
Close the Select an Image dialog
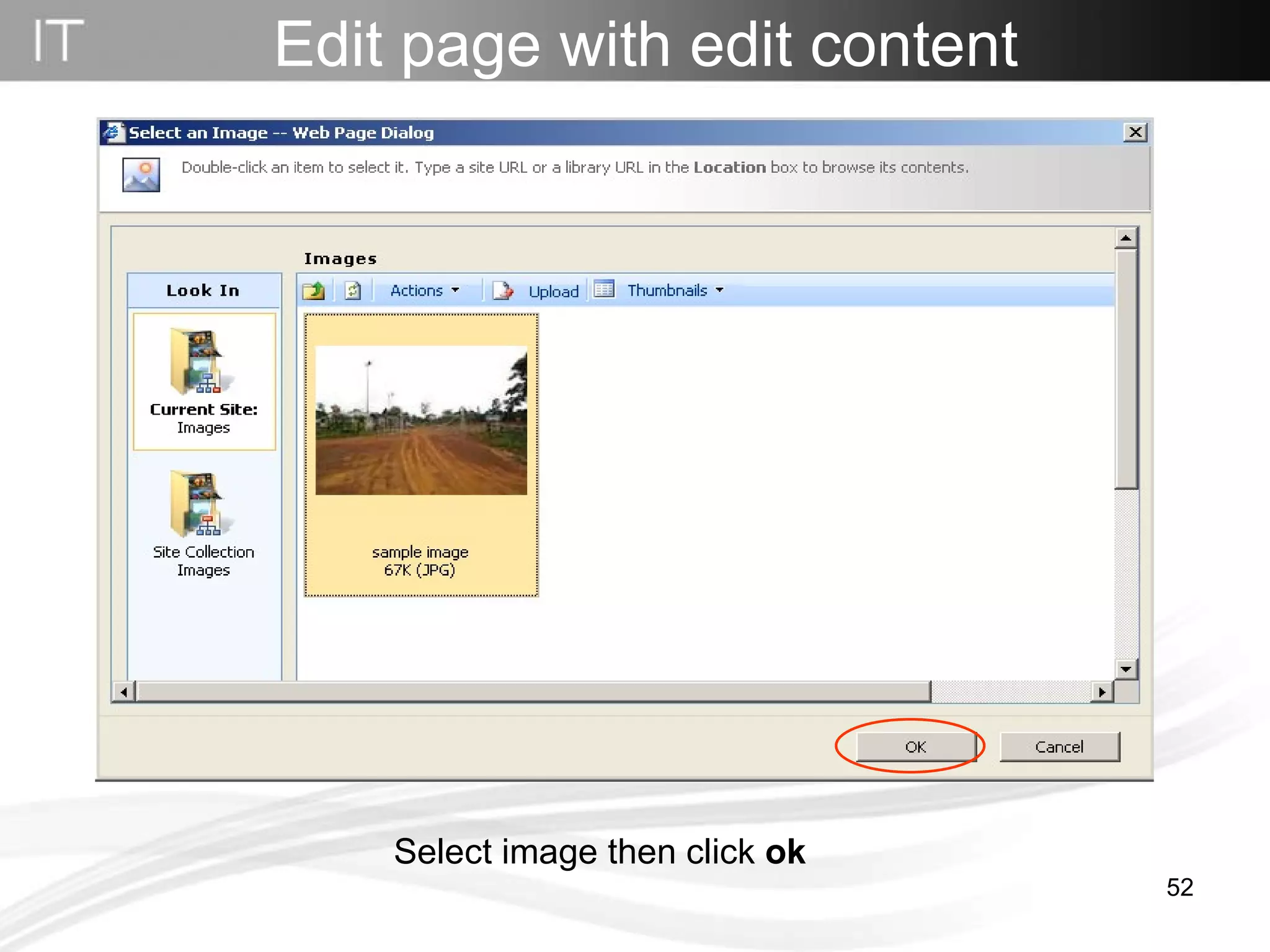click(x=1135, y=132)
